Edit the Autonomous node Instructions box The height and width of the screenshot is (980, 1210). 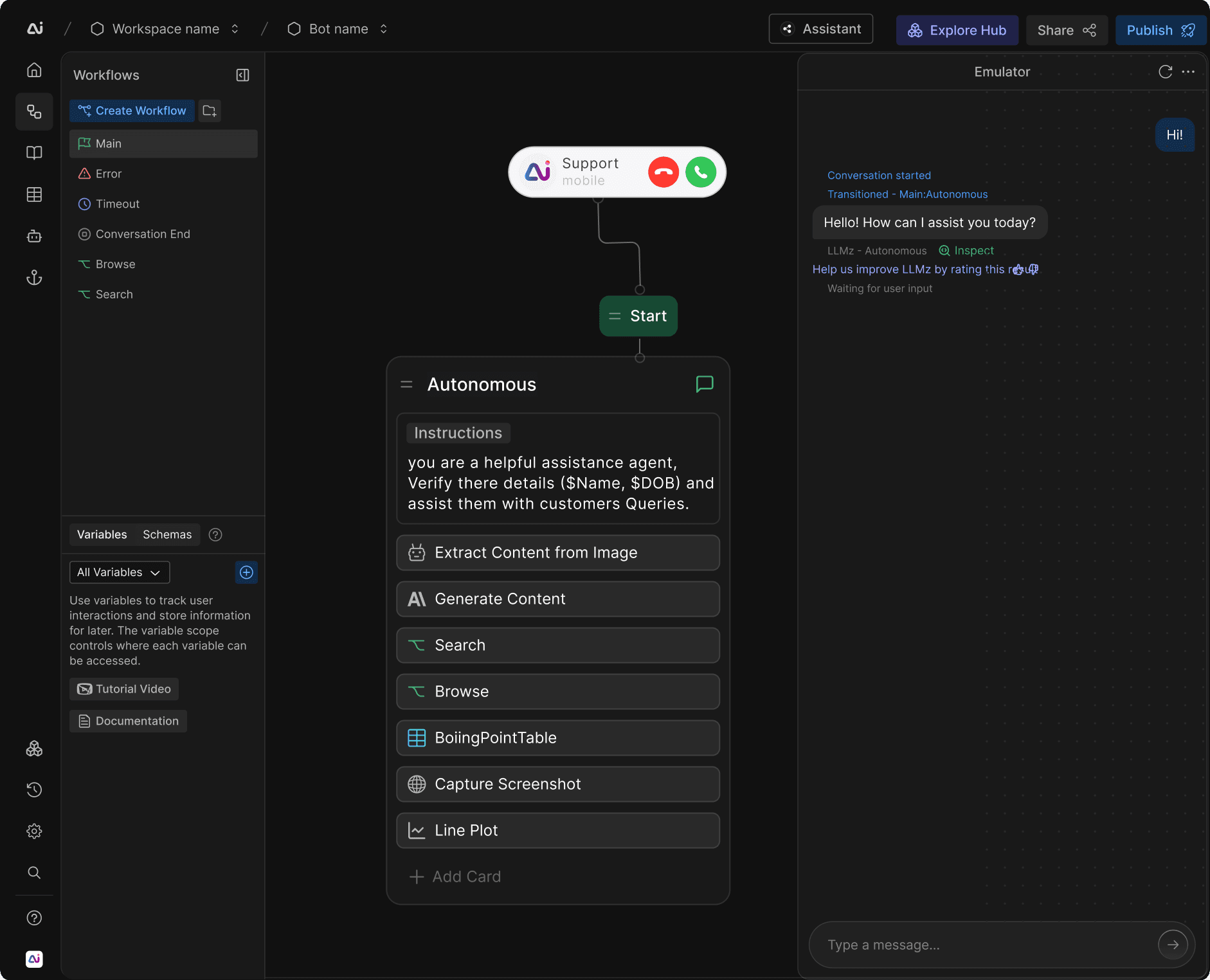(558, 469)
